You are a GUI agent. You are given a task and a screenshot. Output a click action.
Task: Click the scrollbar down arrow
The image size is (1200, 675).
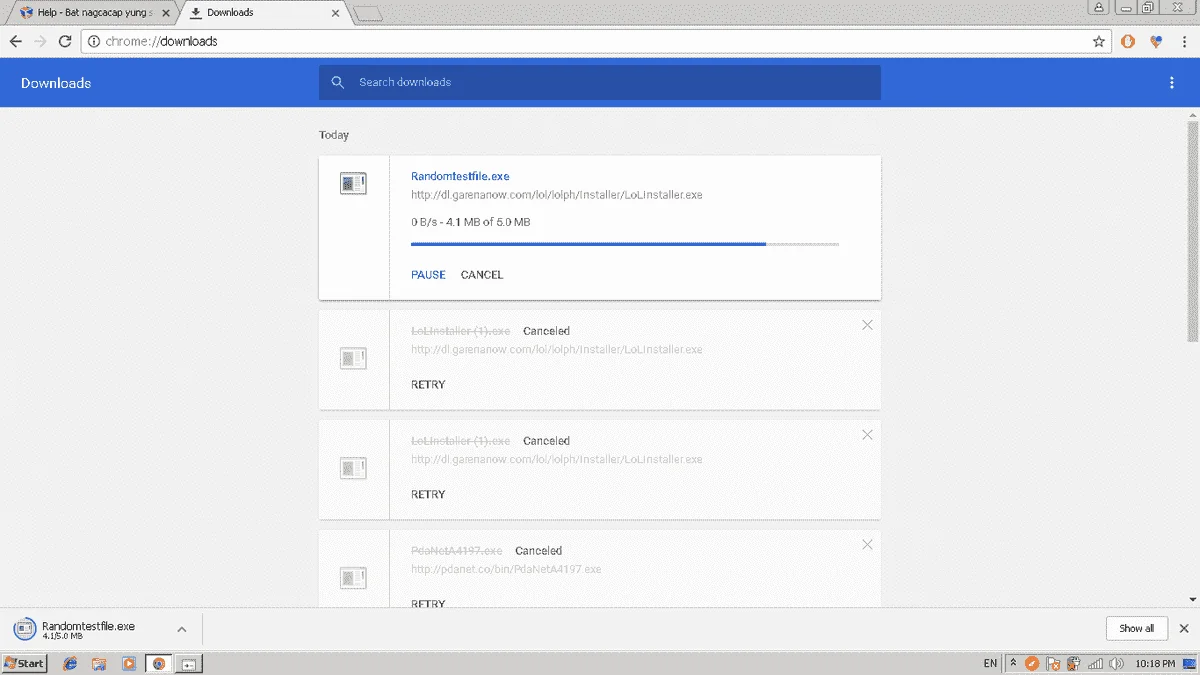pos(1192,600)
